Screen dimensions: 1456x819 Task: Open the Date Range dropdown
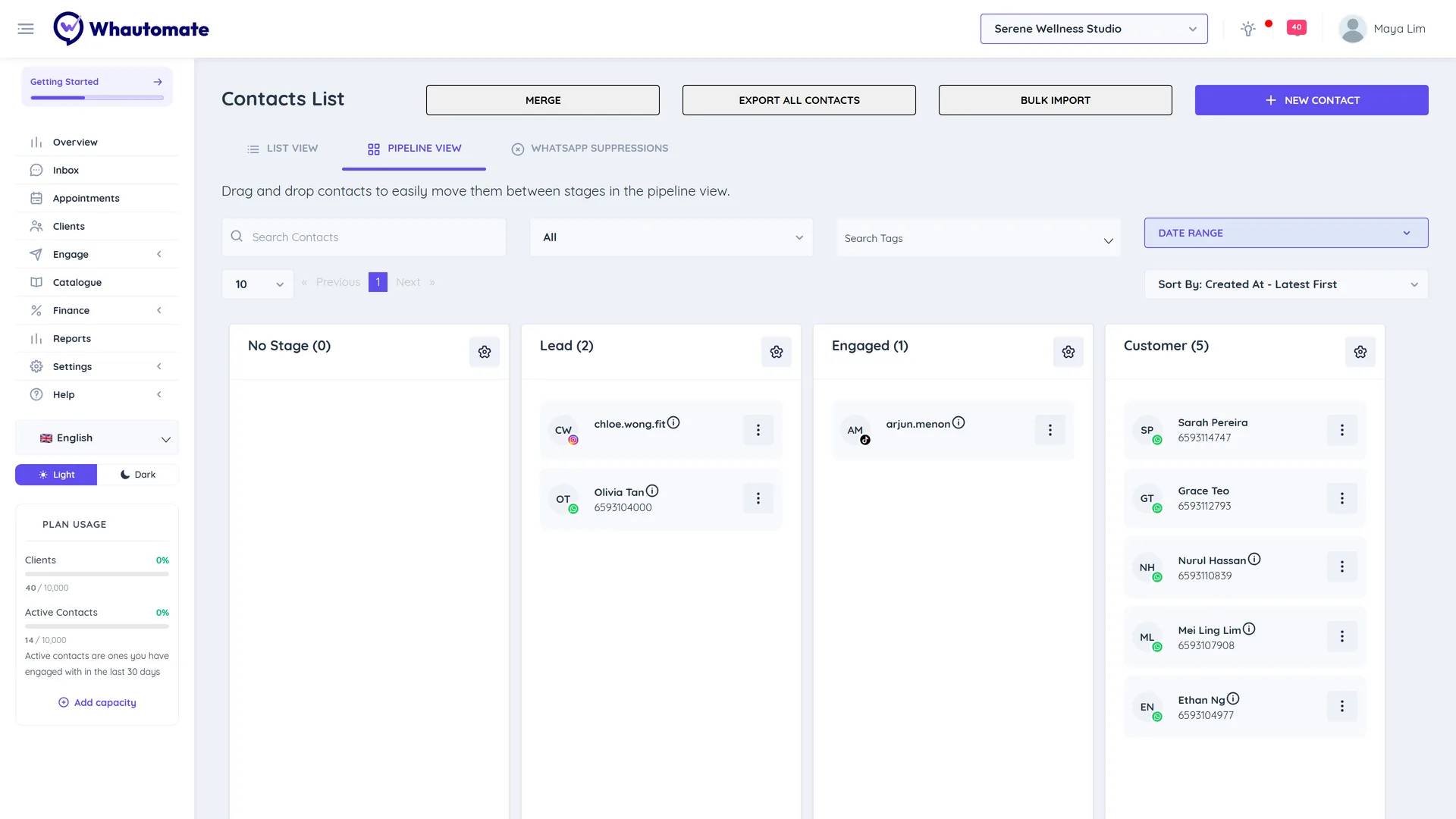pyautogui.click(x=1286, y=233)
